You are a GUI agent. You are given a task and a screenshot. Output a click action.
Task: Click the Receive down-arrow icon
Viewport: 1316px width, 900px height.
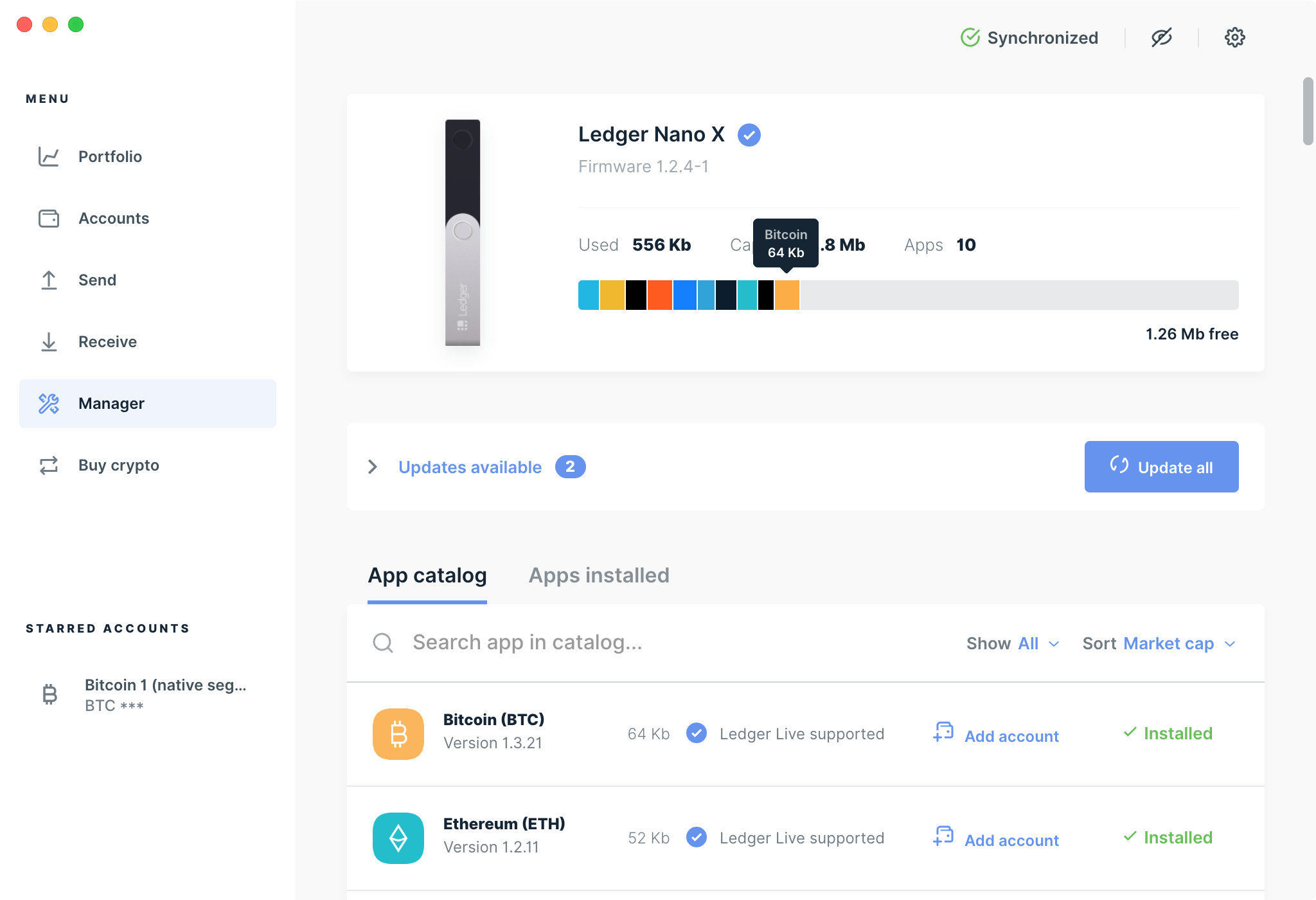(x=49, y=342)
